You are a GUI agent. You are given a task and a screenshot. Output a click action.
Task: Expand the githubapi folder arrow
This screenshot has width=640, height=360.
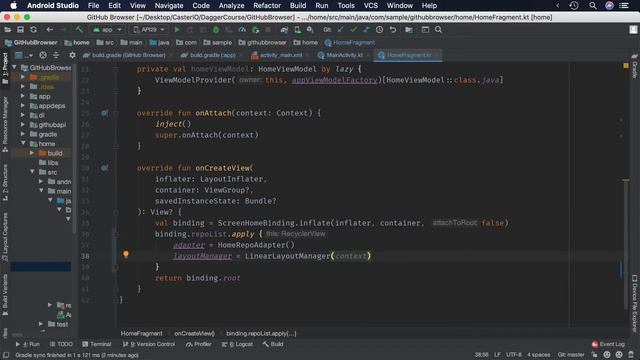tap(23, 124)
